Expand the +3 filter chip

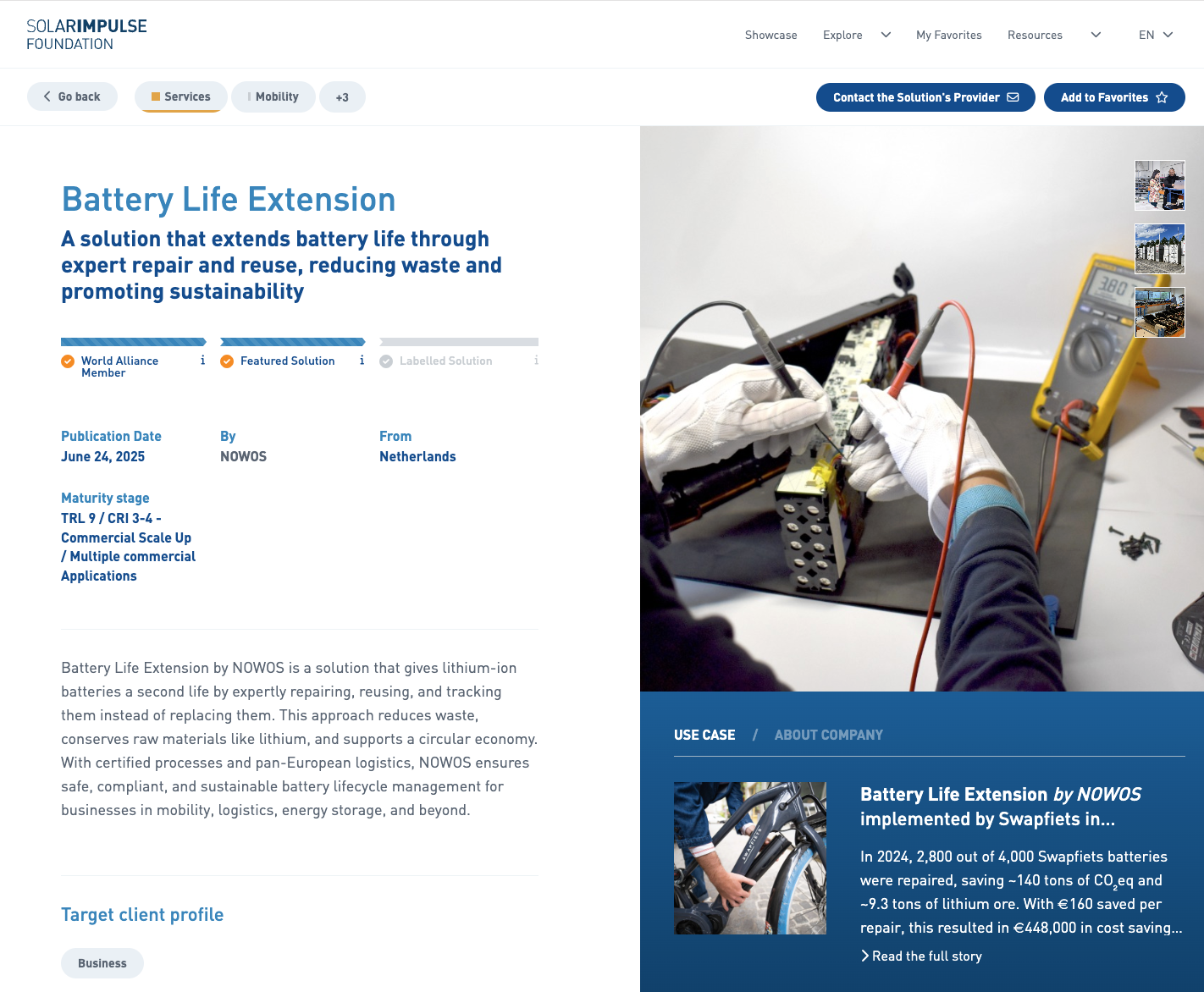tap(342, 96)
